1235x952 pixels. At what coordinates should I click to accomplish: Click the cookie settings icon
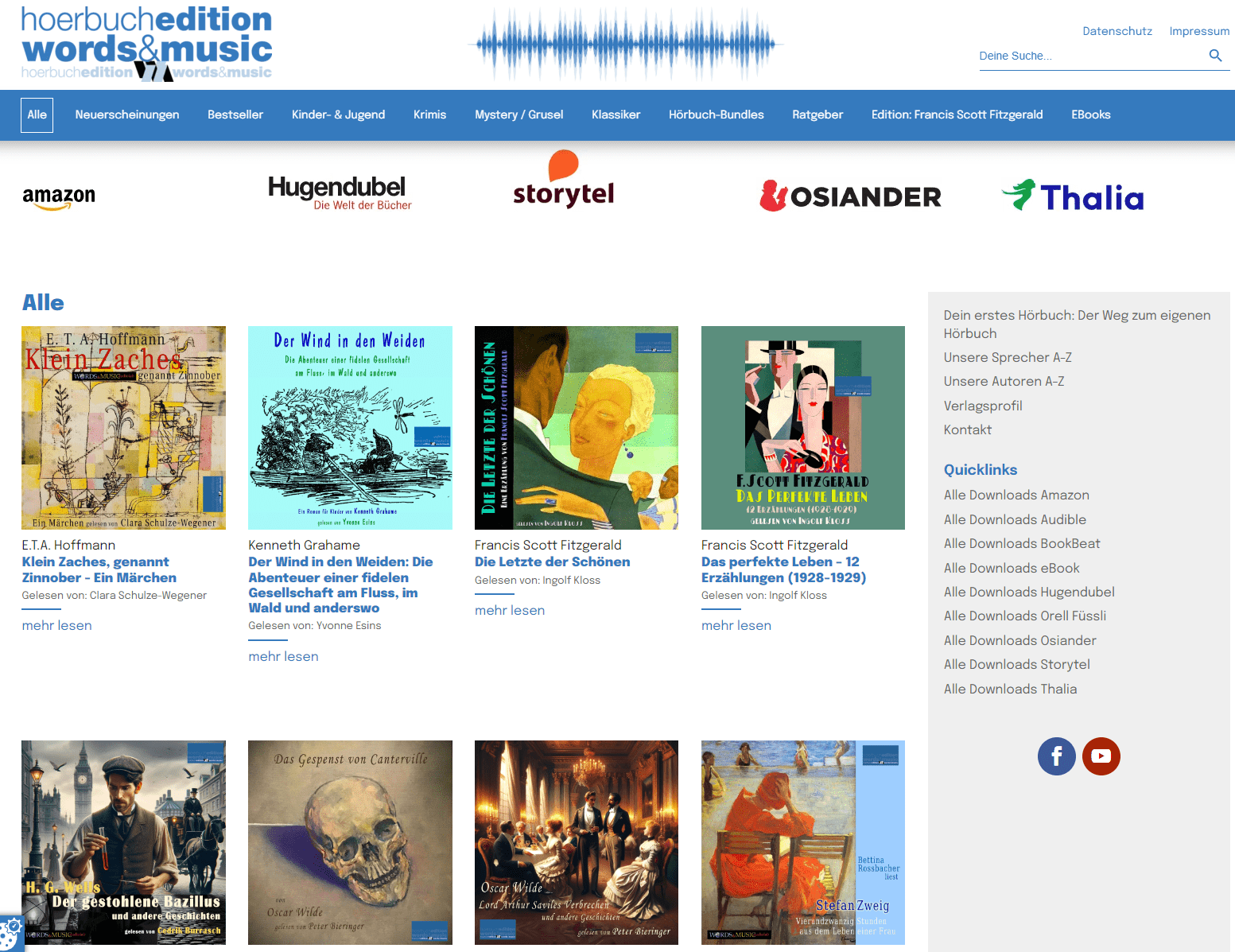point(11,934)
